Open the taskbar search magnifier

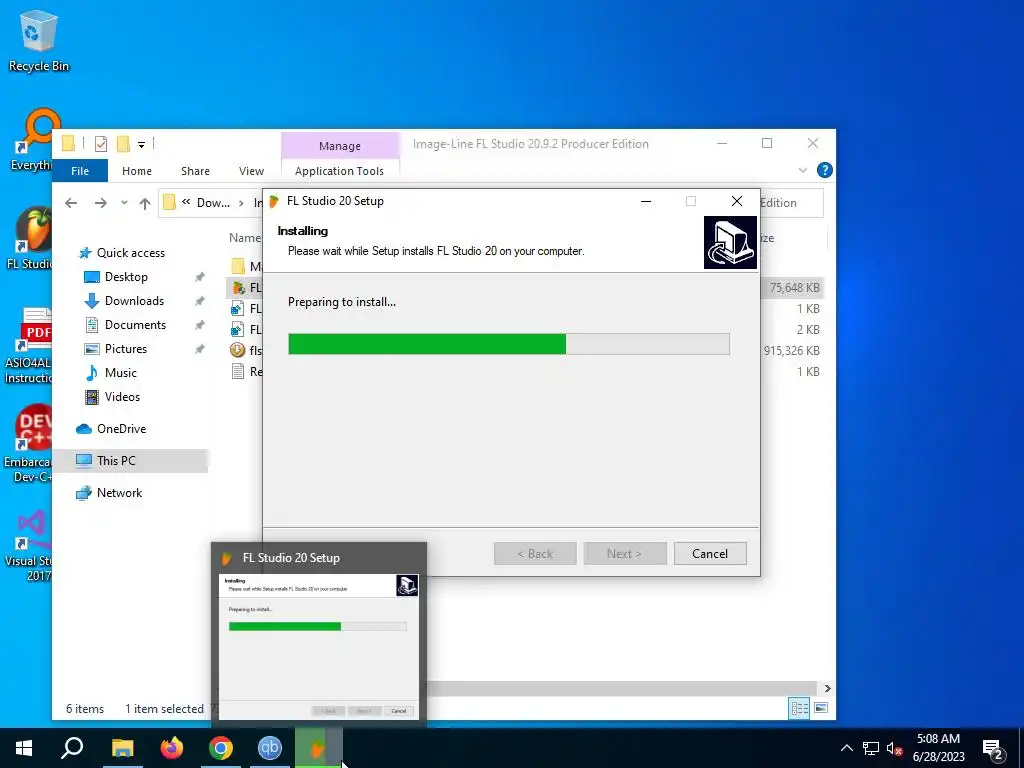pos(72,748)
